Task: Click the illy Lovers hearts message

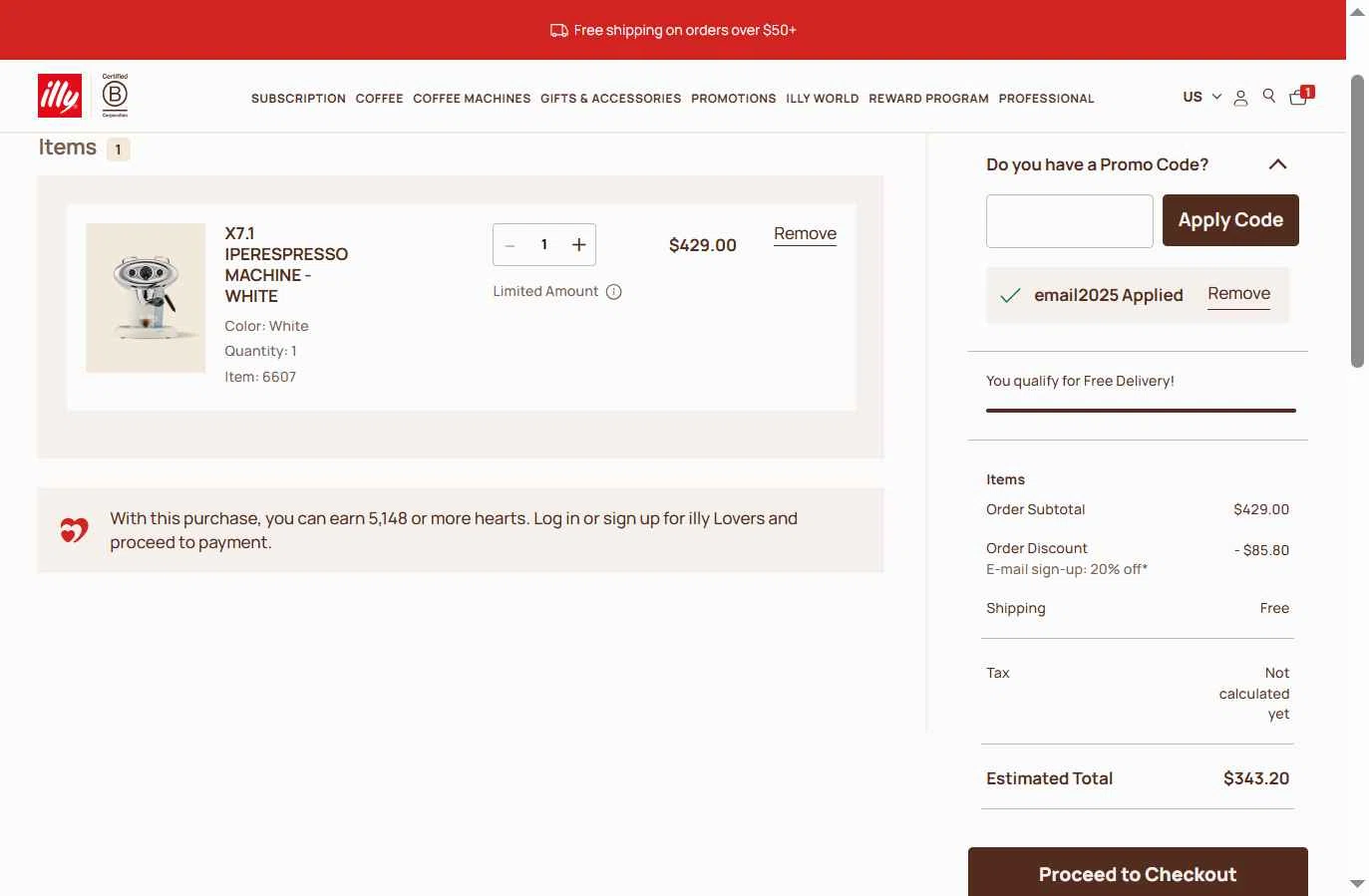Action: [x=454, y=530]
